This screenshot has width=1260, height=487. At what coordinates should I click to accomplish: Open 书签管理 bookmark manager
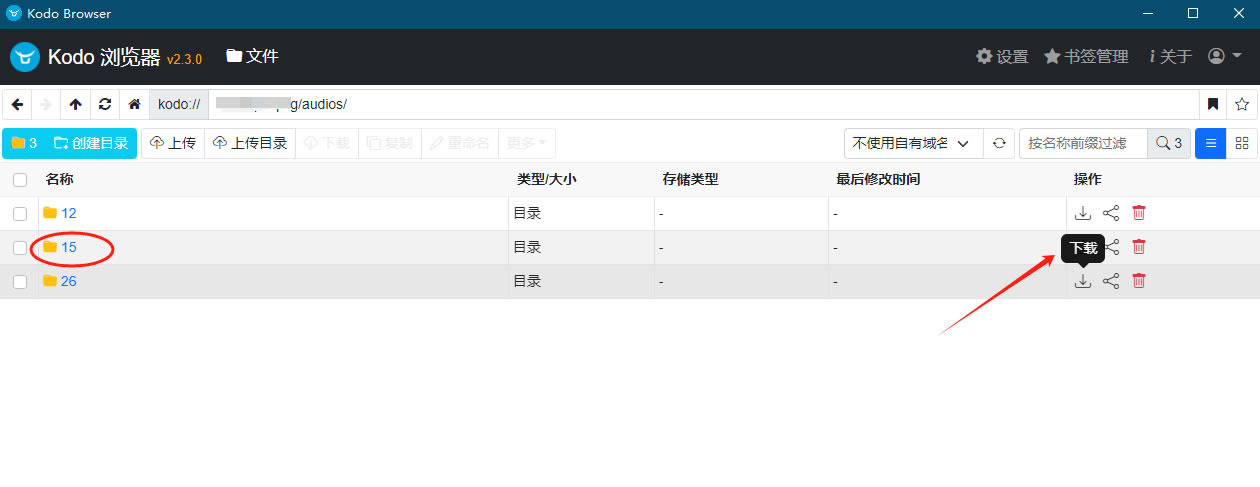pos(1086,57)
